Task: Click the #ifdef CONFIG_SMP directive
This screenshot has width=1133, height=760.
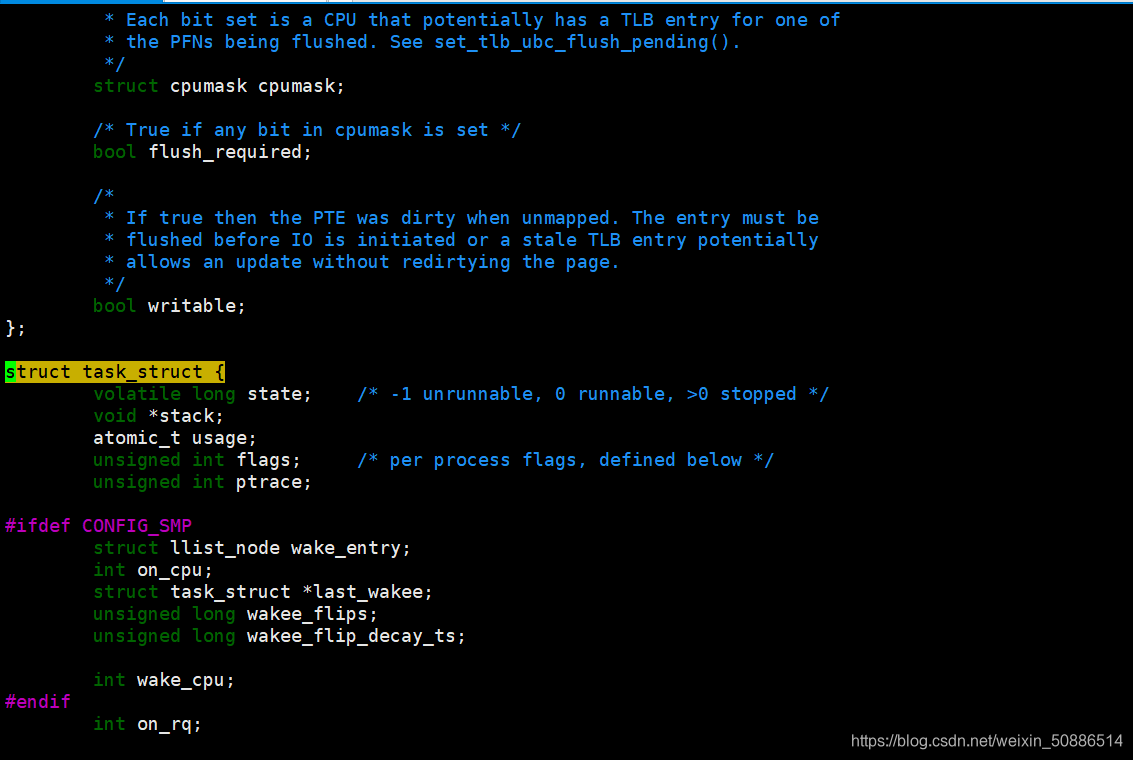Action: (99, 526)
